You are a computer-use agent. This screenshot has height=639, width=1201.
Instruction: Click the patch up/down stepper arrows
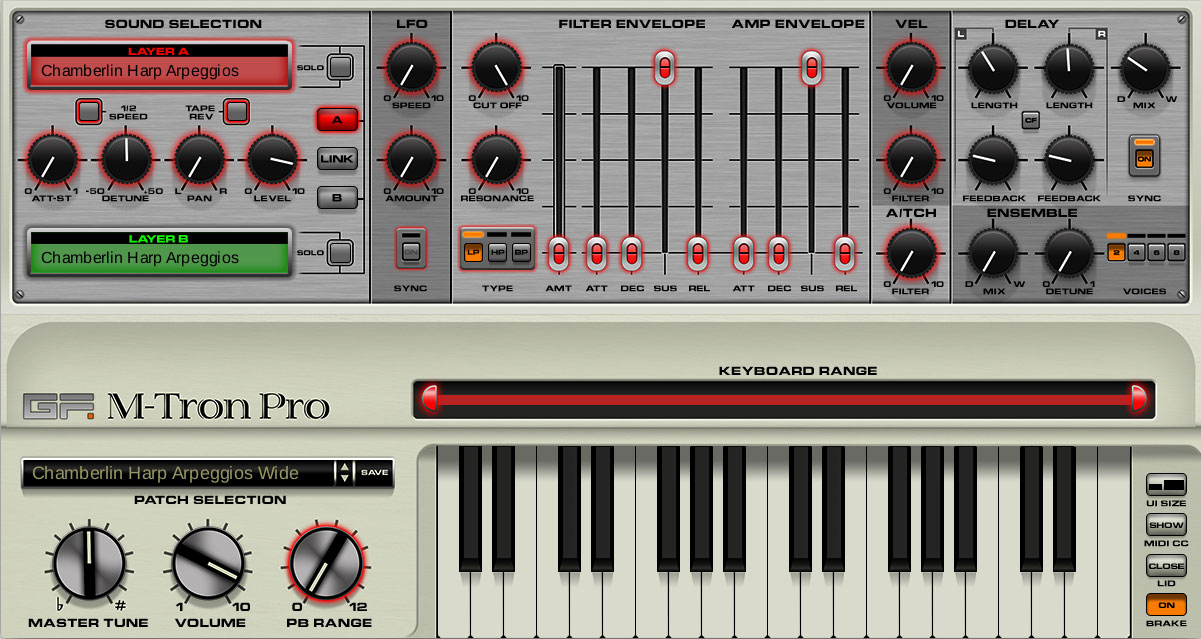(344, 473)
